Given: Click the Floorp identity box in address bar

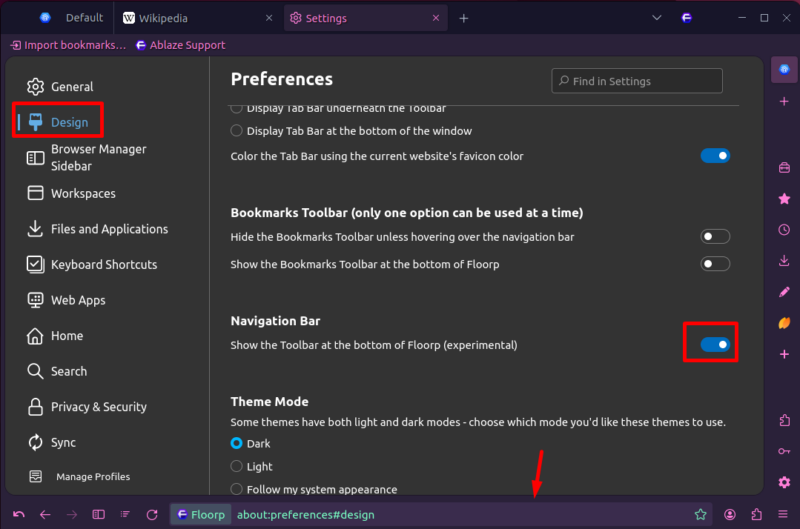Looking at the screenshot, I should [201, 515].
